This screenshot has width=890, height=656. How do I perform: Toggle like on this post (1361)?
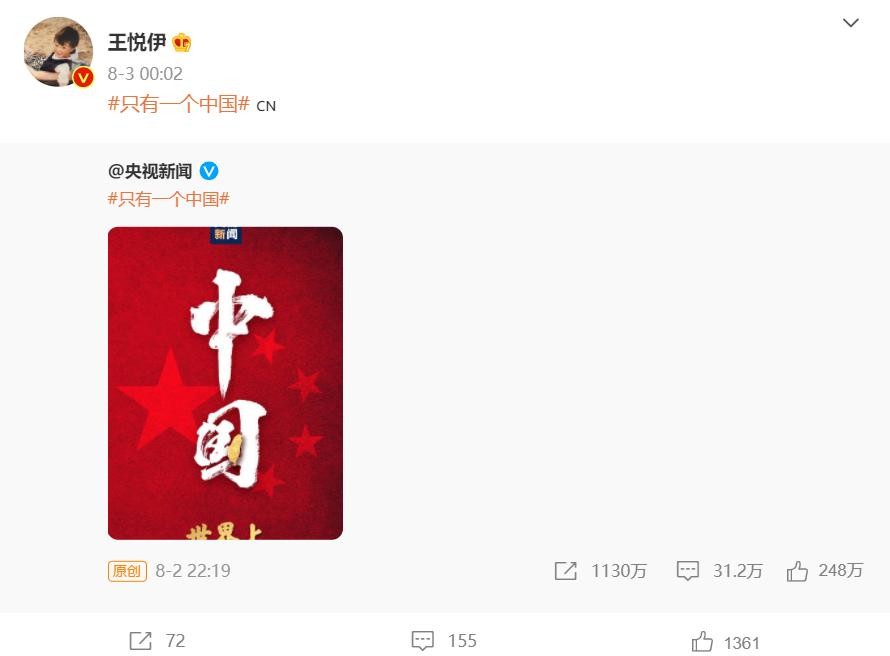(702, 642)
